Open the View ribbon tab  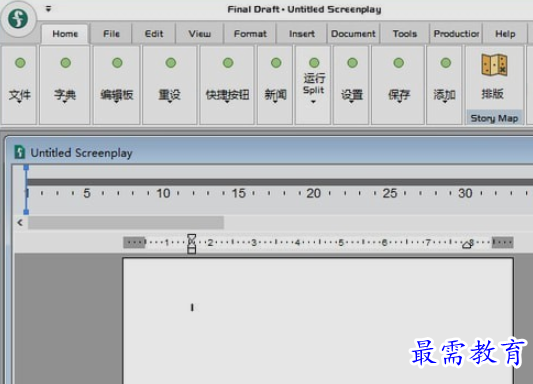tap(200, 34)
